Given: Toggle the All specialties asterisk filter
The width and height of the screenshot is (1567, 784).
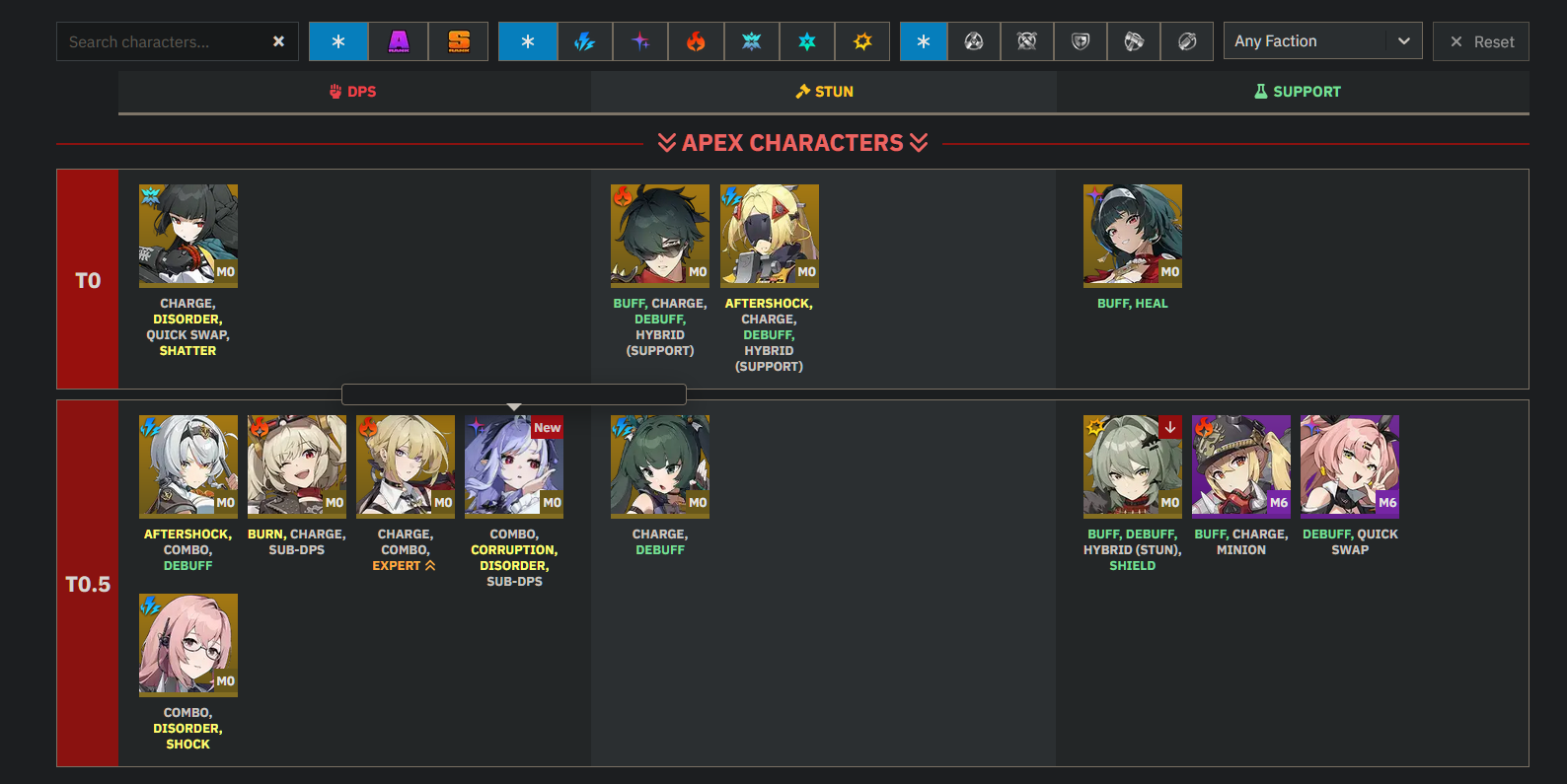Looking at the screenshot, I should (x=924, y=41).
